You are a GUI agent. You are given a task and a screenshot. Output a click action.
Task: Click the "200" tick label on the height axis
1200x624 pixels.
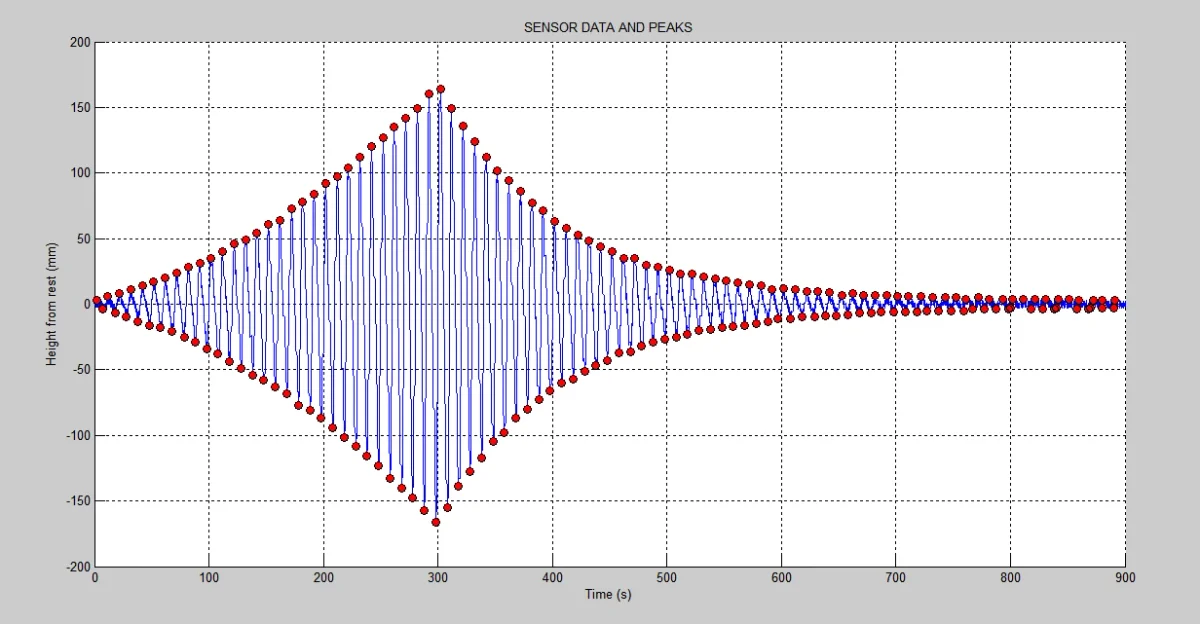80,43
